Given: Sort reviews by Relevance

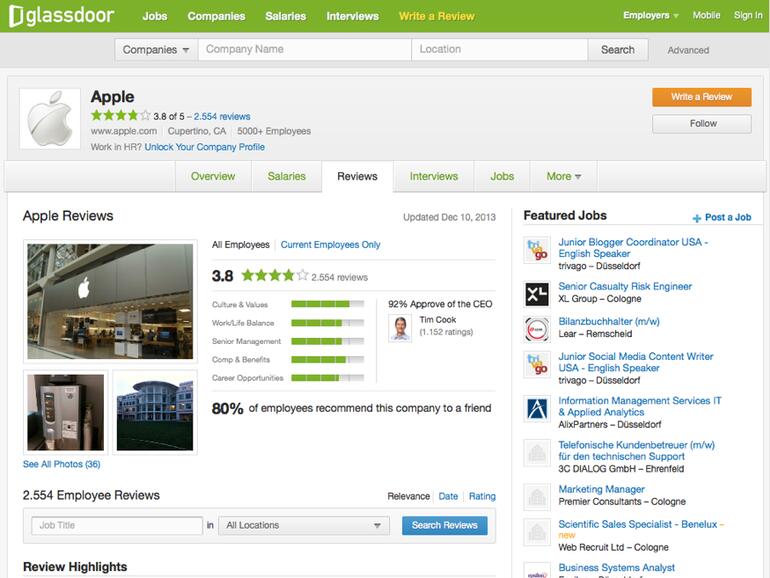Looking at the screenshot, I should 408,496.
